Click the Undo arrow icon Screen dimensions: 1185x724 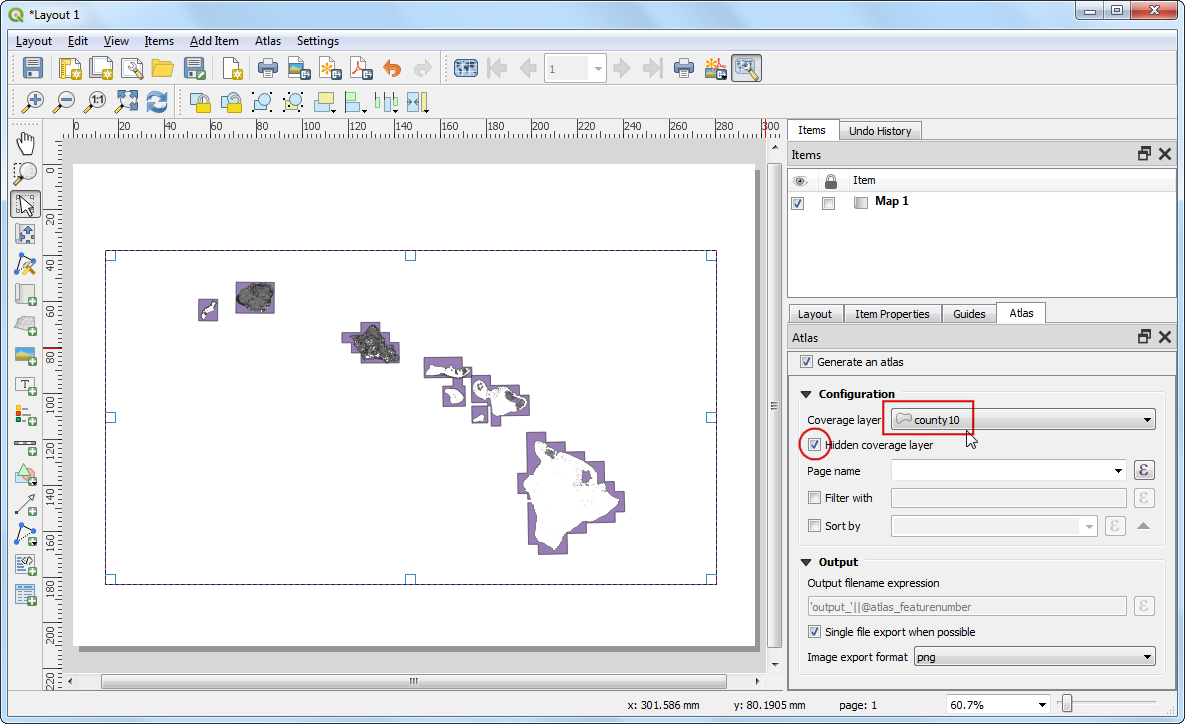[392, 68]
